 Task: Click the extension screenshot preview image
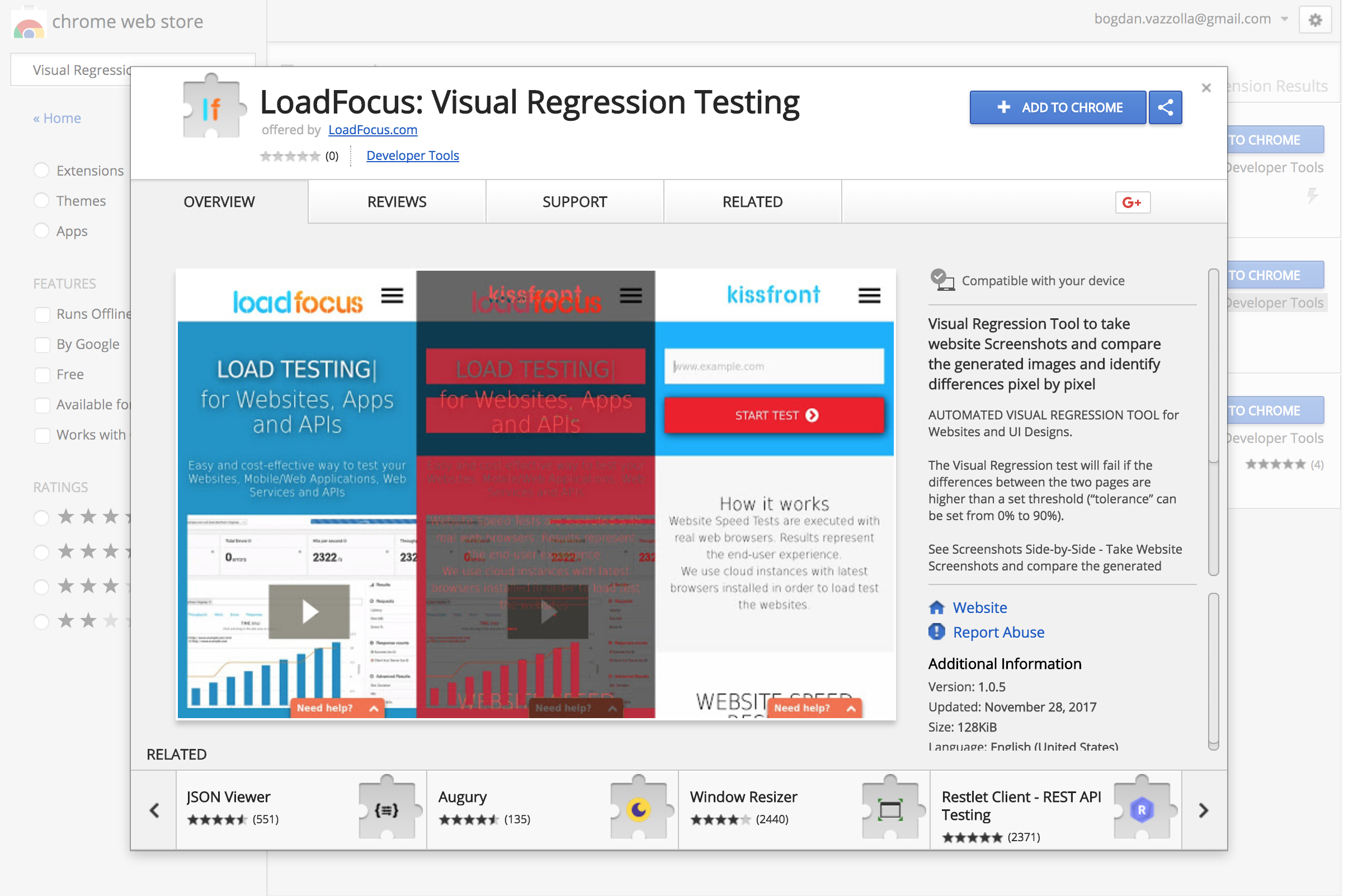[536, 494]
